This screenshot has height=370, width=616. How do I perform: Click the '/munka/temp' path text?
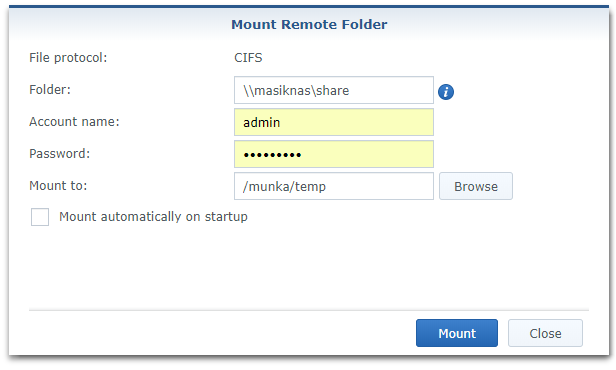point(284,187)
